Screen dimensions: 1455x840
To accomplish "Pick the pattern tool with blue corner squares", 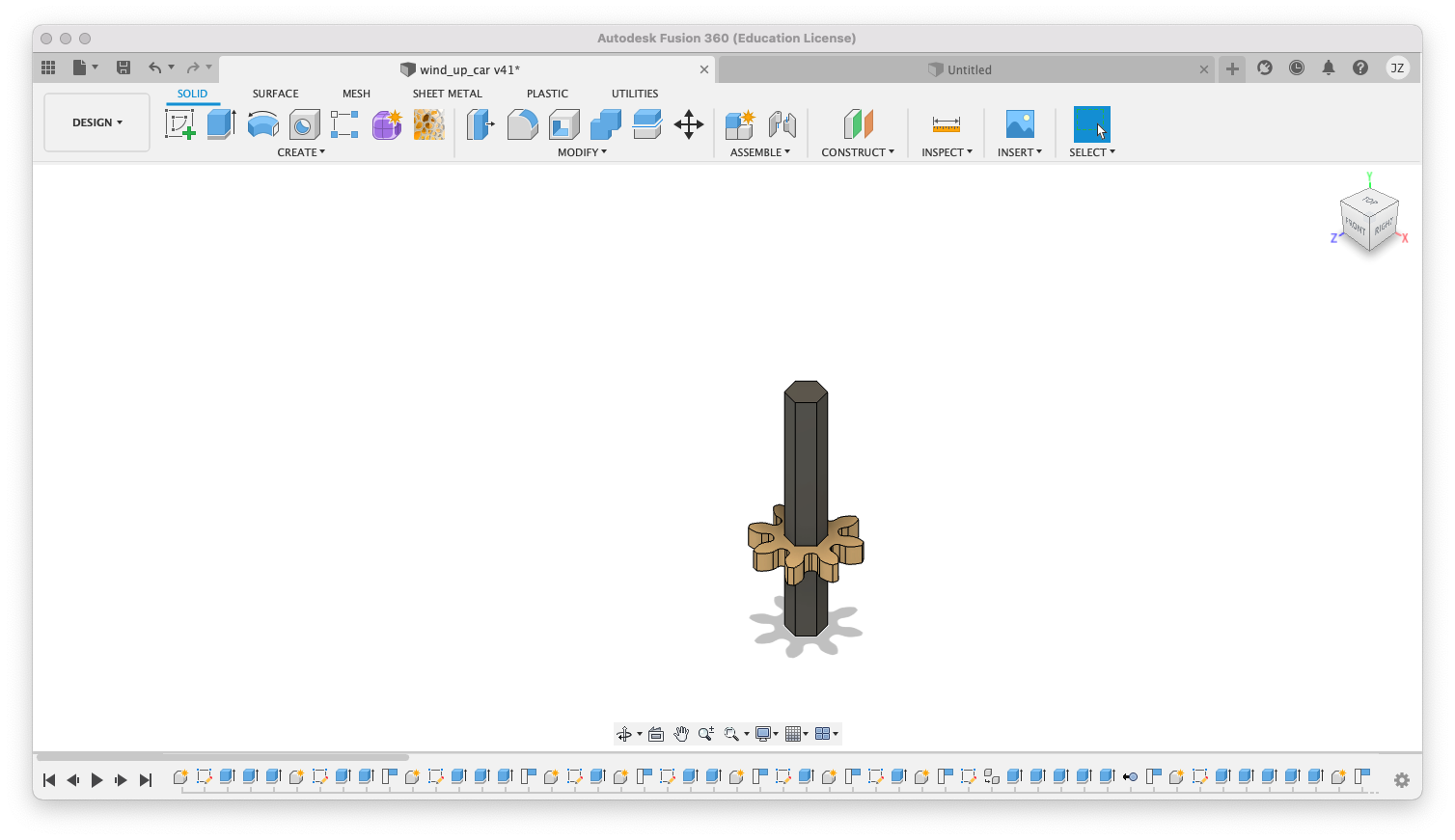I will pos(344,124).
